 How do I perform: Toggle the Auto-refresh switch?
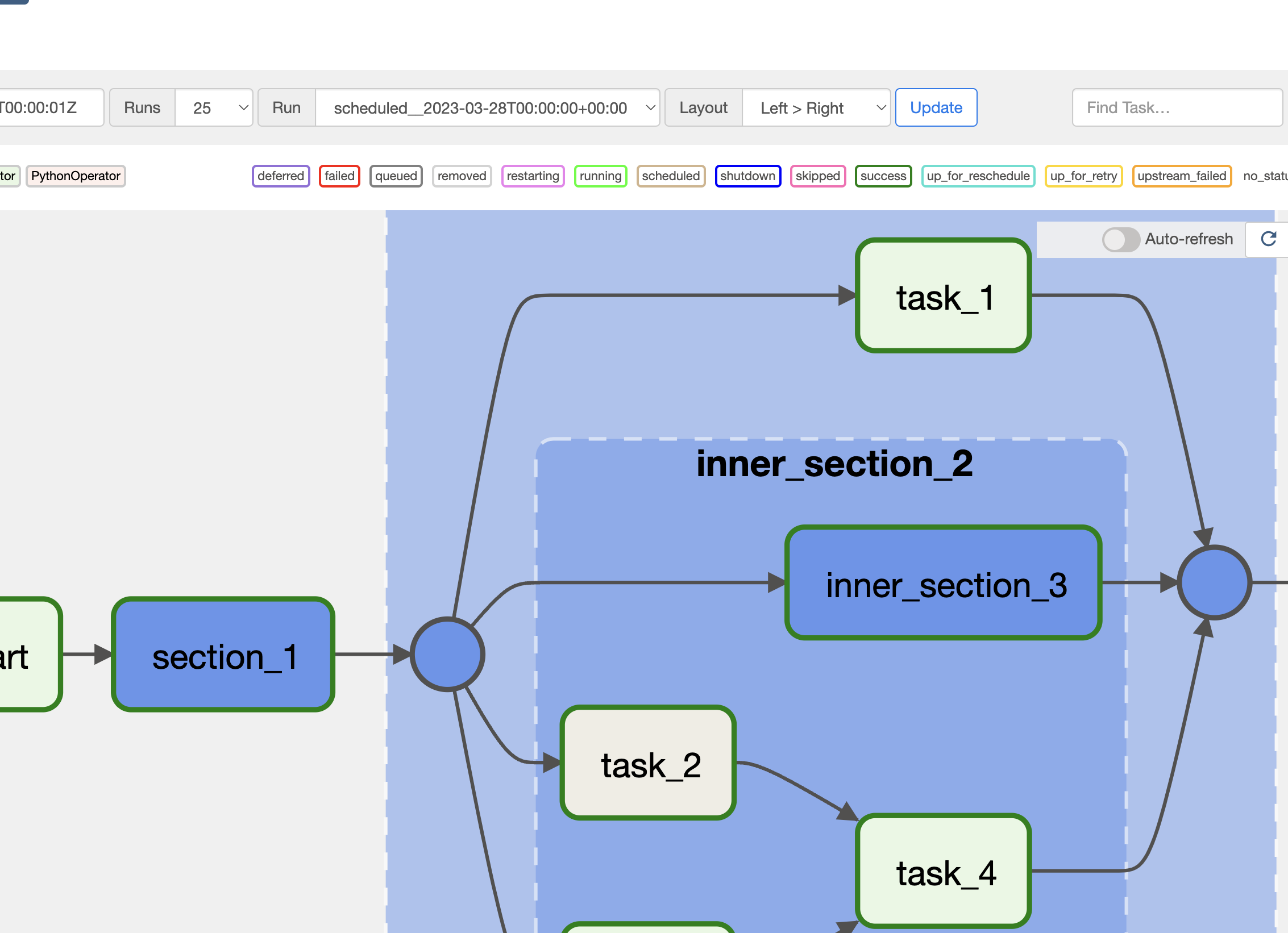point(1120,239)
